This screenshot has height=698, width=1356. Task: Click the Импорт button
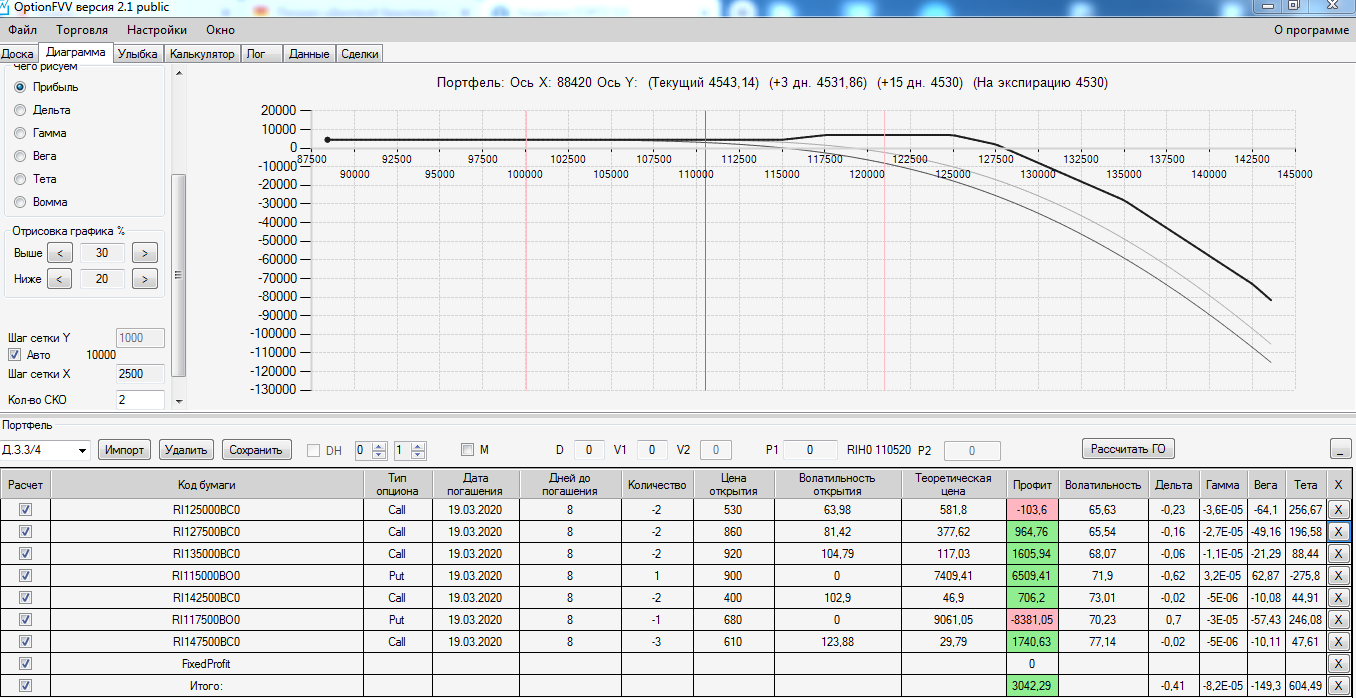[x=125, y=450]
